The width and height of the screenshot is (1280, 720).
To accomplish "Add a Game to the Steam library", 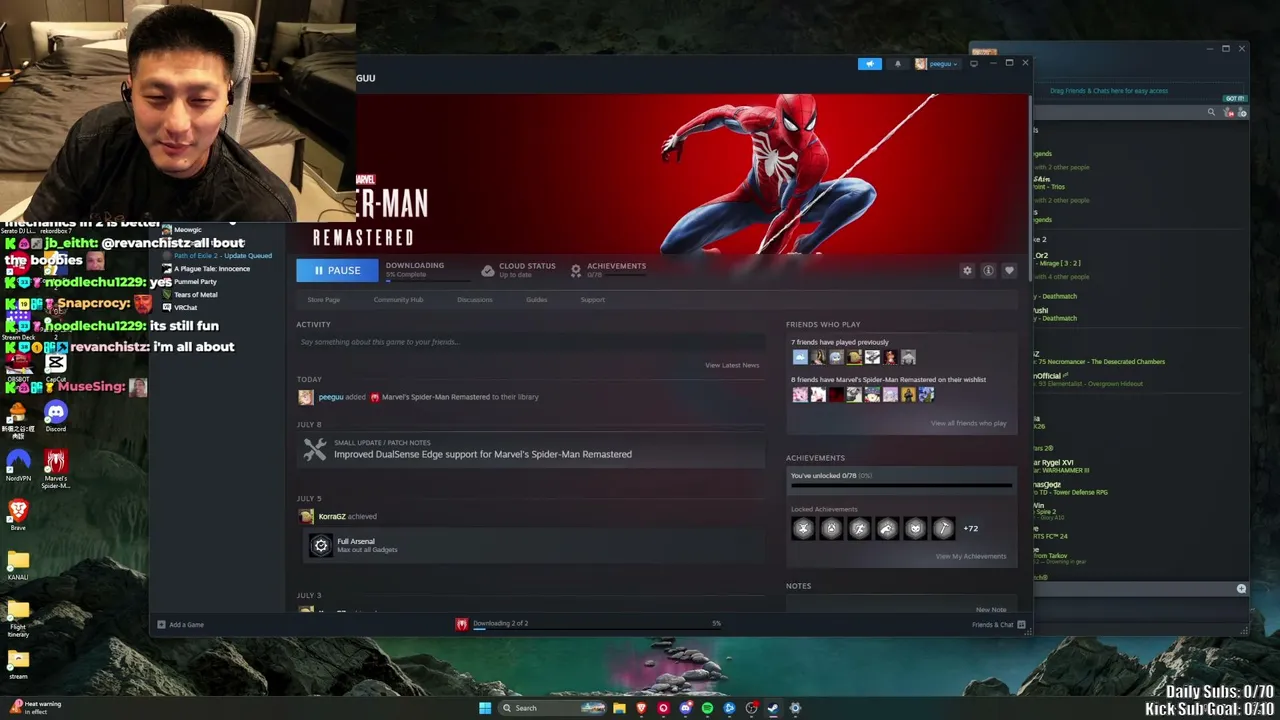I will point(181,625).
